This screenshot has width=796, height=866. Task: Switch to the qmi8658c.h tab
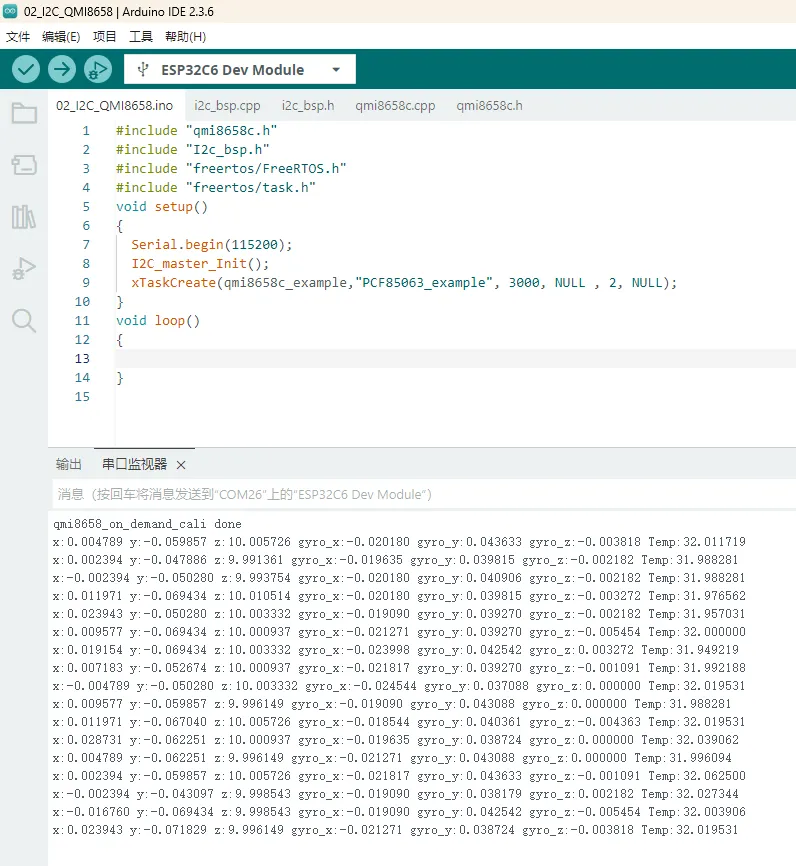pos(489,105)
